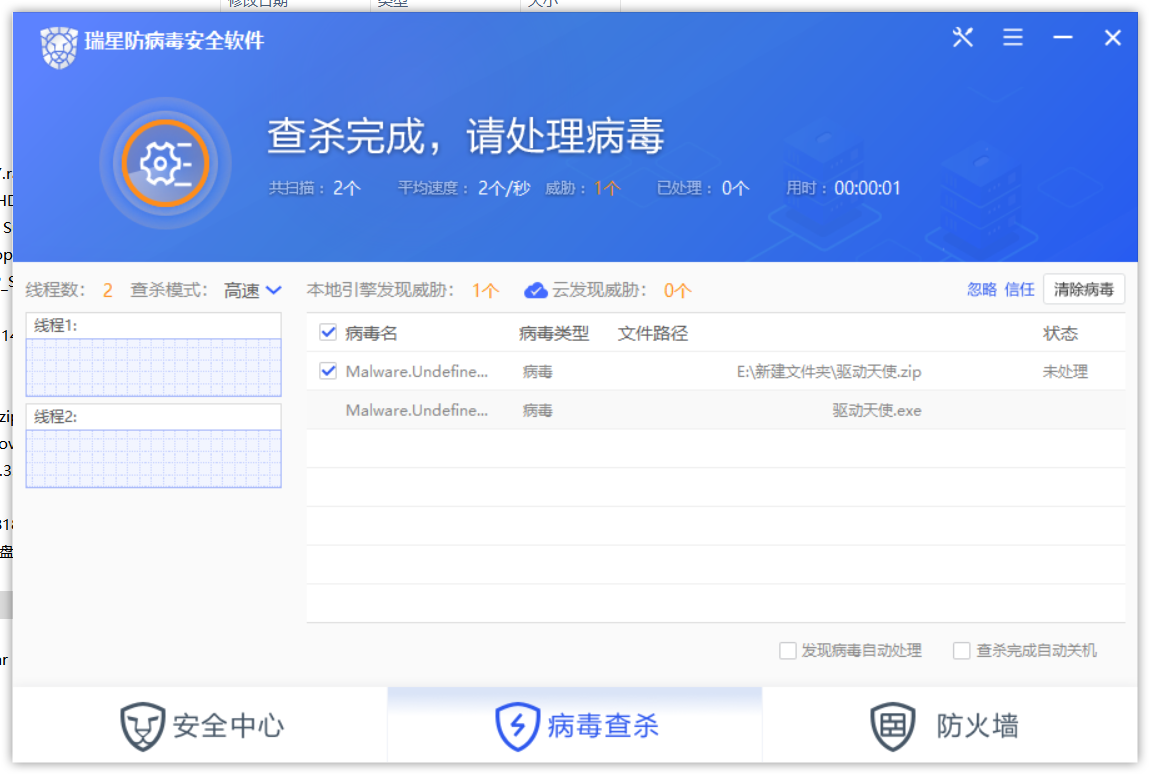This screenshot has height=775, width=1150.
Task: Click the Rising lion shield logo
Action: tap(59, 47)
